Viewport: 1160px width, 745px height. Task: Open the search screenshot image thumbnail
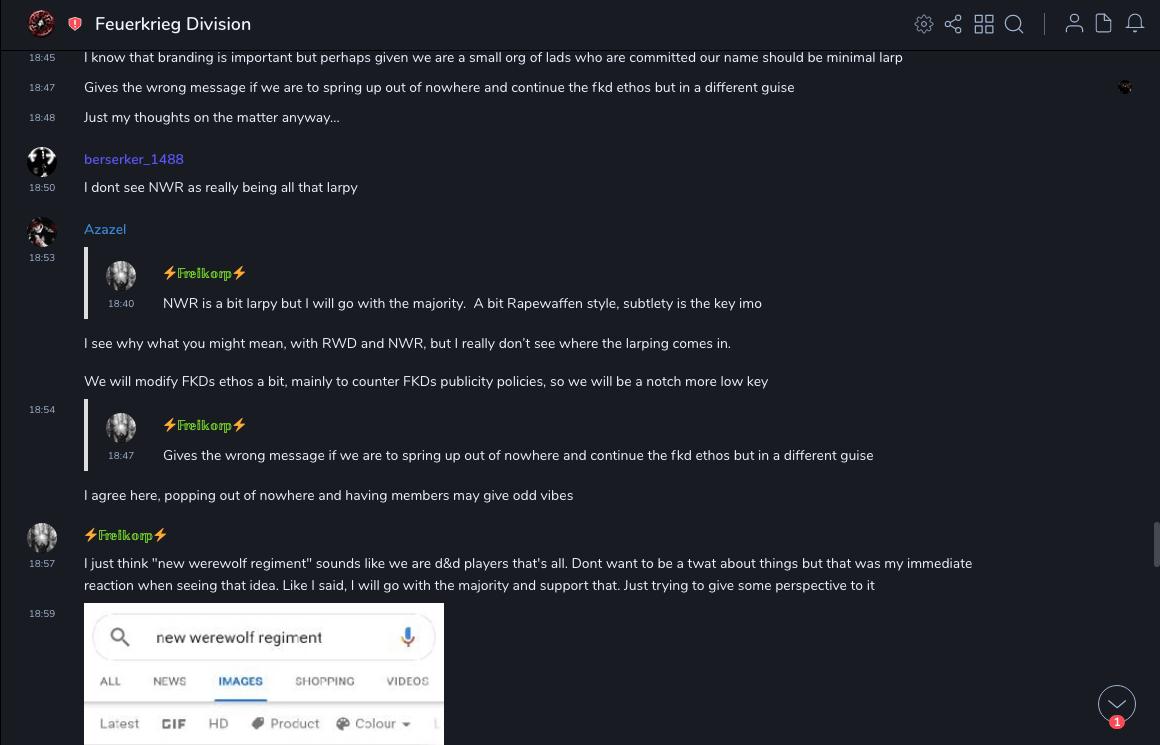tap(264, 673)
